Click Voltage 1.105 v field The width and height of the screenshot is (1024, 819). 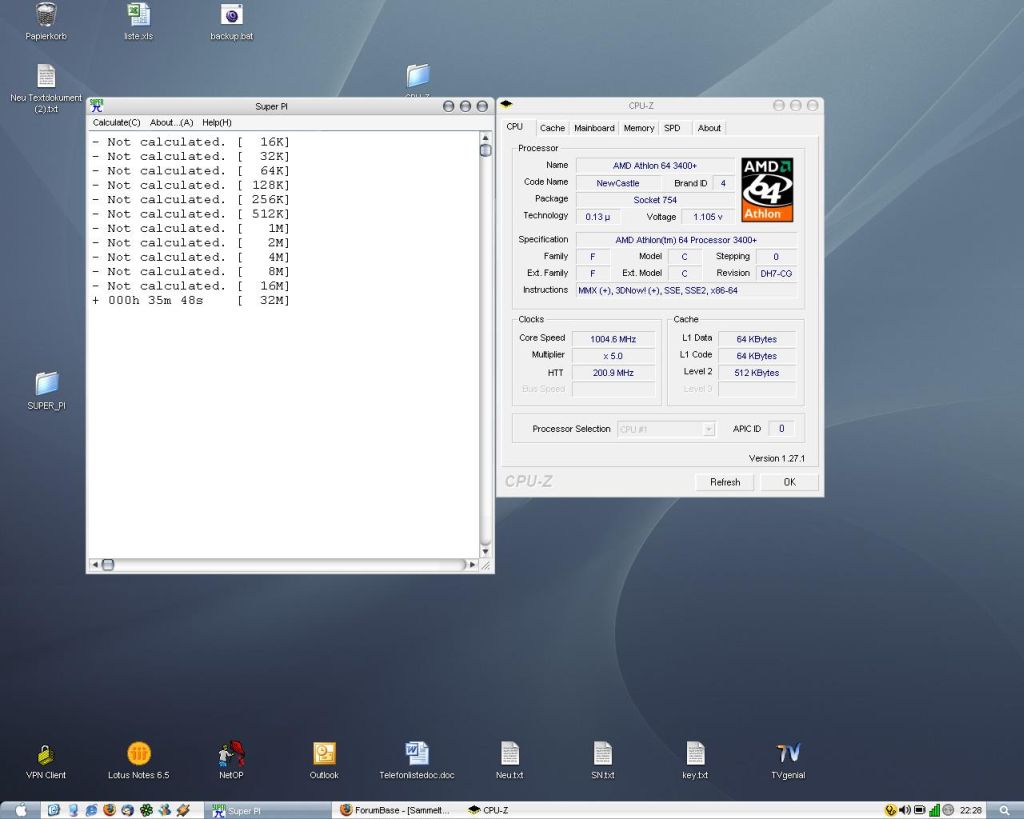708,217
